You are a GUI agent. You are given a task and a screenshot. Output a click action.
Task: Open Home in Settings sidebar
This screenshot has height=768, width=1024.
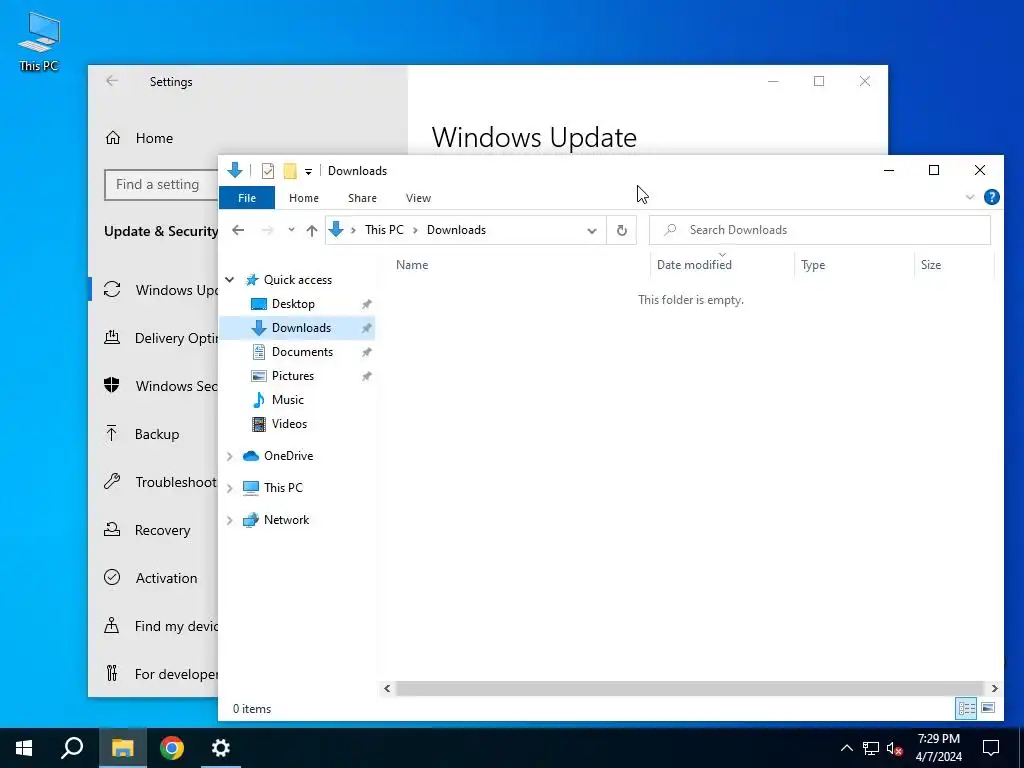(154, 138)
